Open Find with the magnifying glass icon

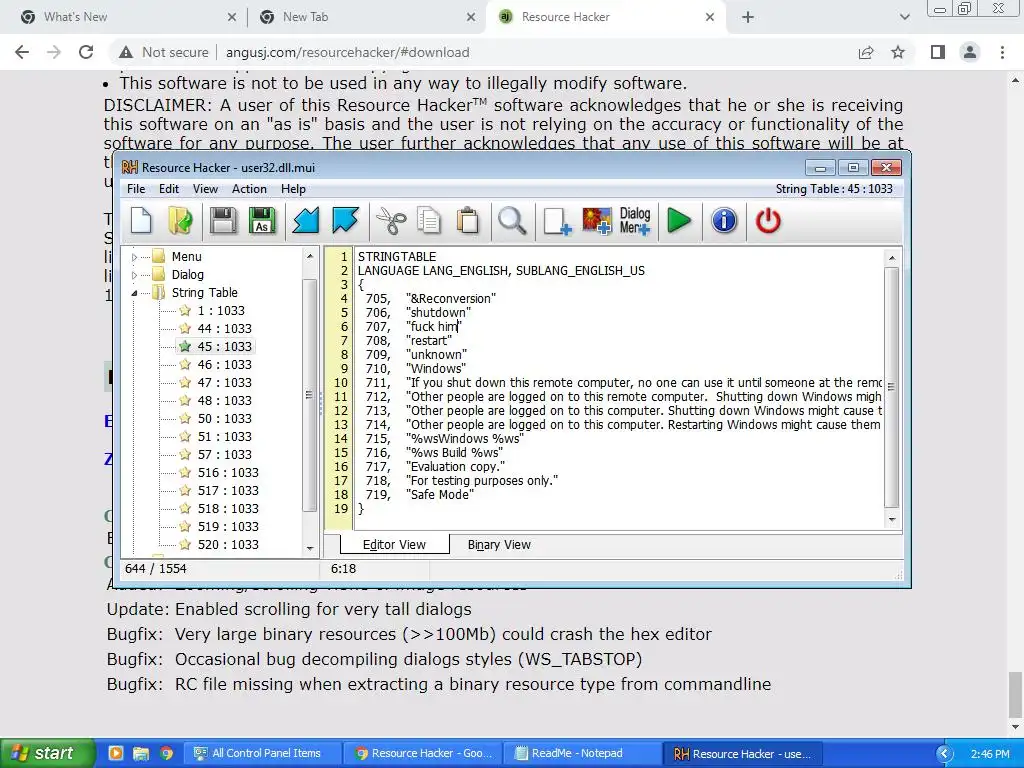click(512, 220)
